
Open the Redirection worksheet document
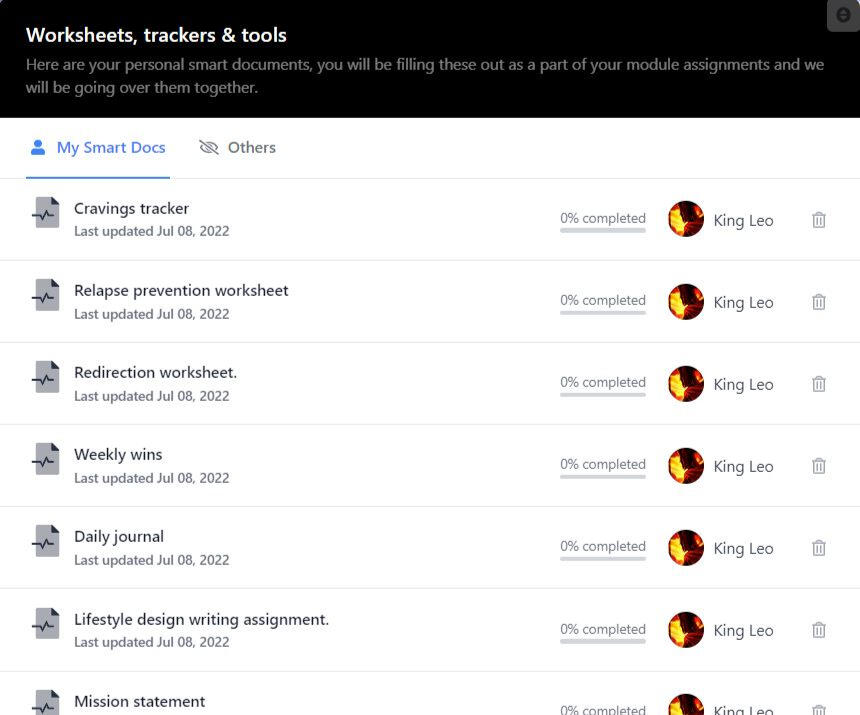(155, 373)
